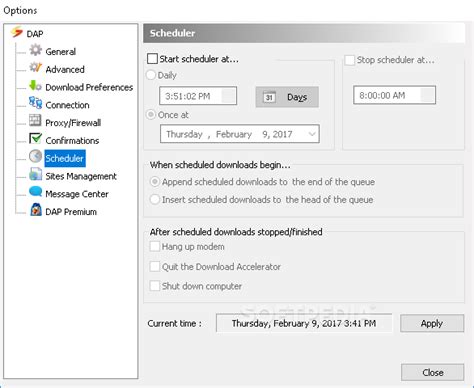Click the 'When scheduled downloads begin...' label
The image size is (474, 388).
click(x=220, y=165)
